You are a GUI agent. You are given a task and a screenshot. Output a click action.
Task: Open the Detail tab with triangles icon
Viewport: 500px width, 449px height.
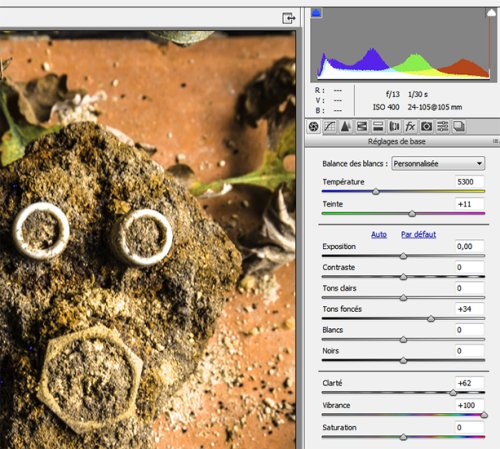click(x=345, y=127)
